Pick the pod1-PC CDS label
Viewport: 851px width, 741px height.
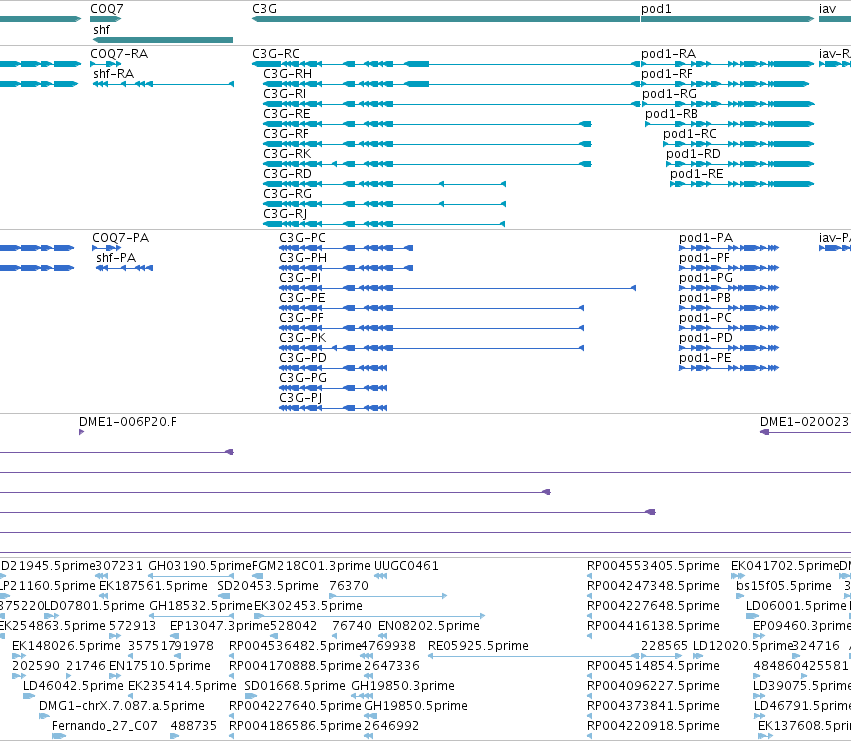click(x=705, y=318)
